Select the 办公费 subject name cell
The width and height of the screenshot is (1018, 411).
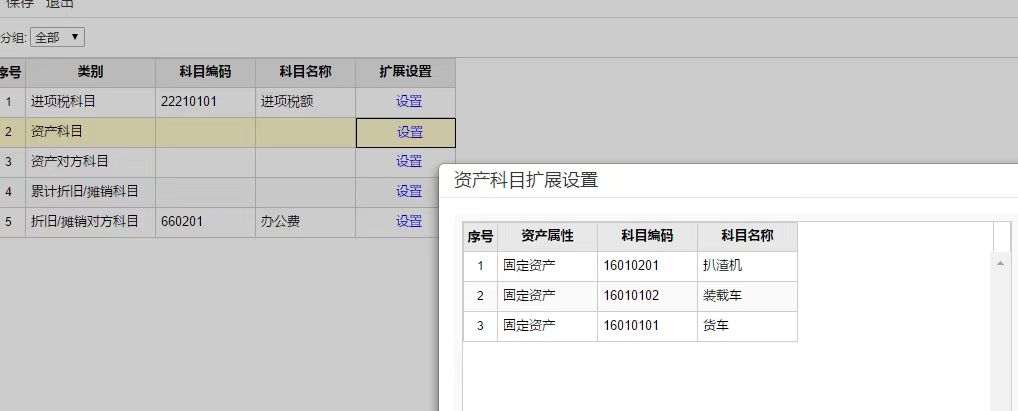point(305,222)
